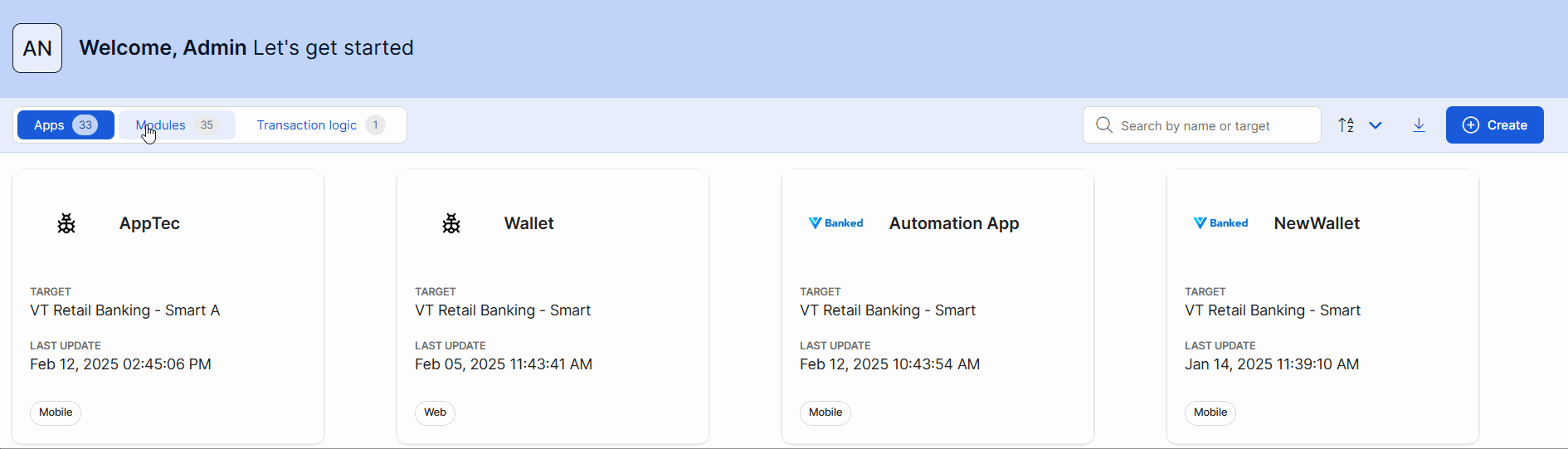Select the Apps tab
The image size is (1568, 449).
click(x=66, y=125)
